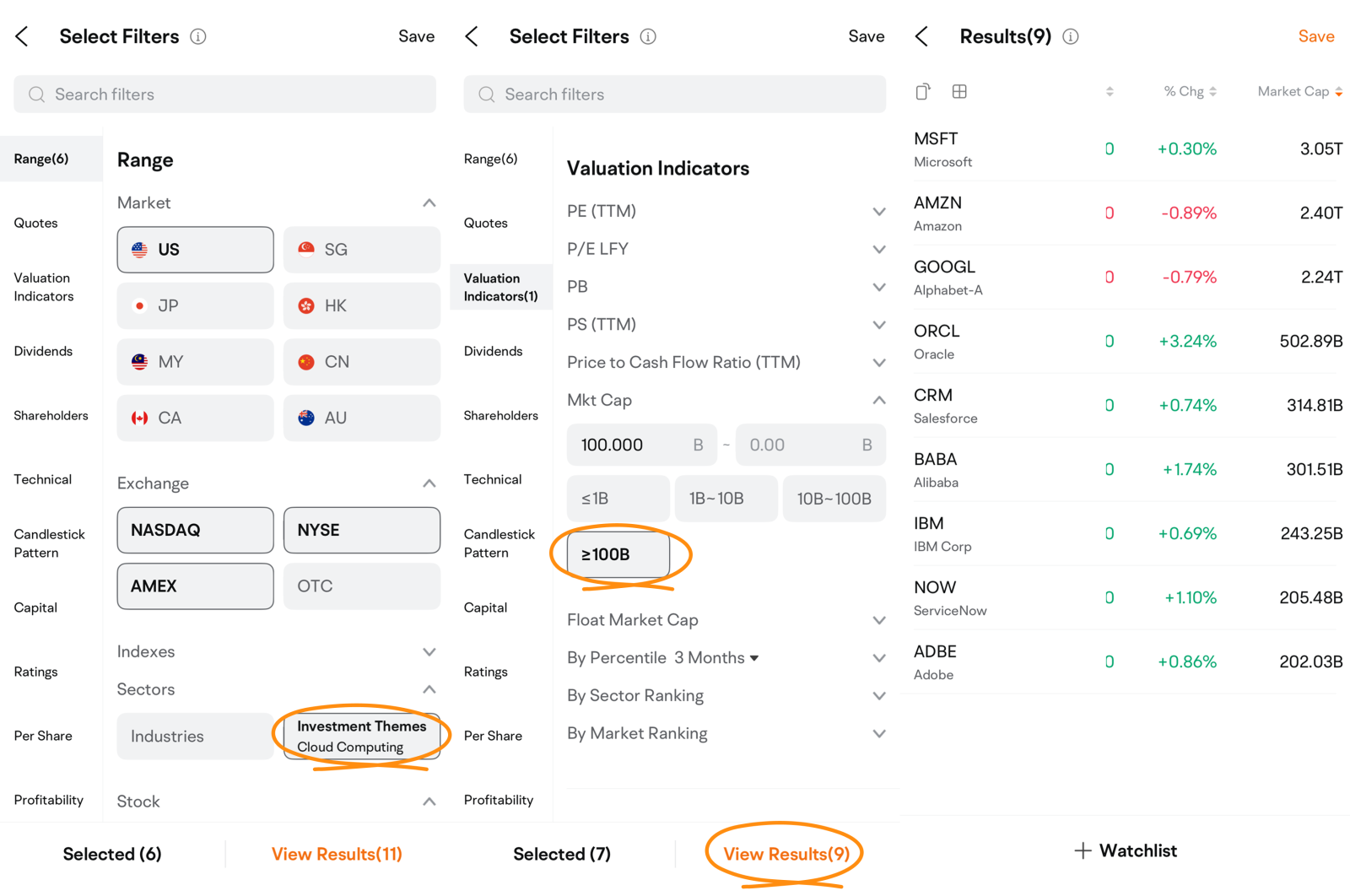The image size is (1350, 896).
Task: Toggle the OTC exchange filter
Action: click(362, 586)
